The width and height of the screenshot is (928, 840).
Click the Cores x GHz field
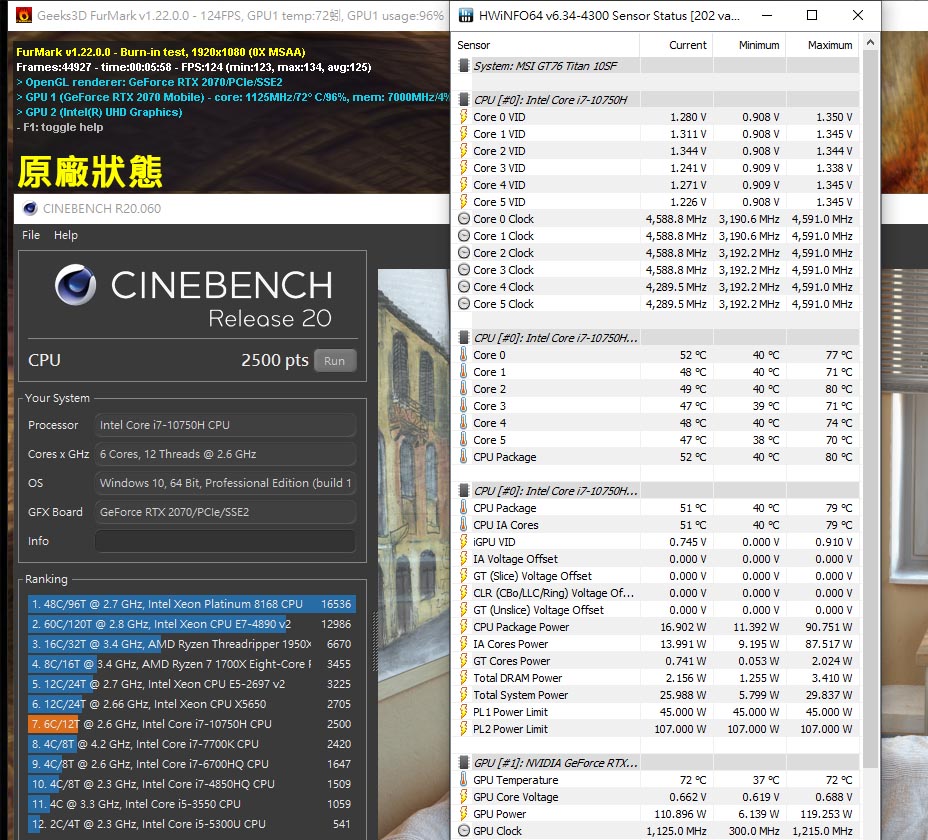coord(225,454)
